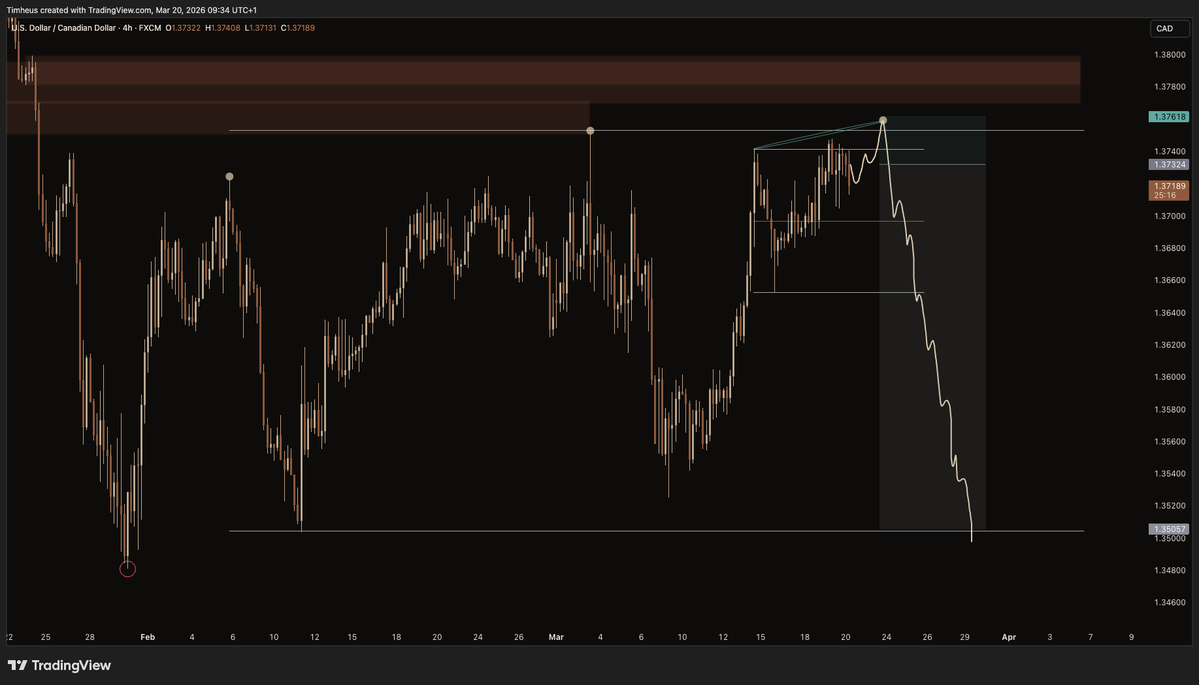The image size is (1199, 685).
Task: Click the 1.36800 price axis value
Action: click(x=1170, y=248)
